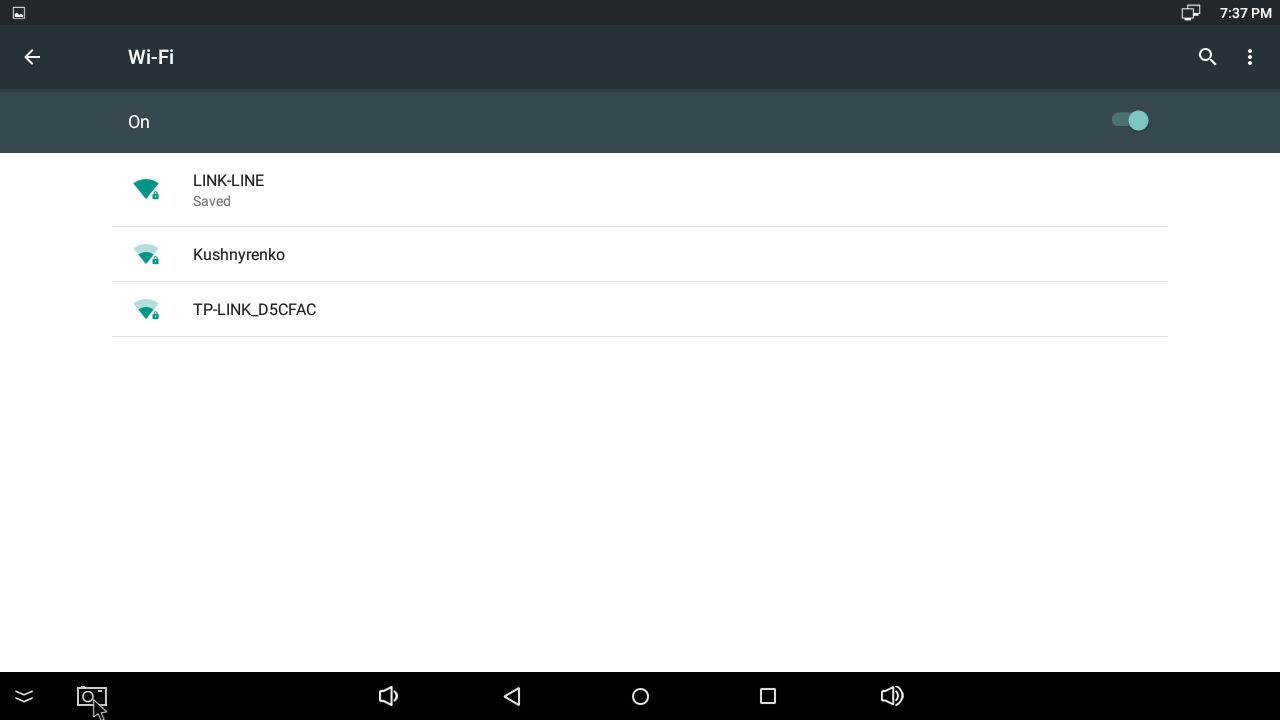Screen dimensions: 1280x720
Task: Connect to the Kushnyrenko network
Action: pyautogui.click(x=640, y=254)
